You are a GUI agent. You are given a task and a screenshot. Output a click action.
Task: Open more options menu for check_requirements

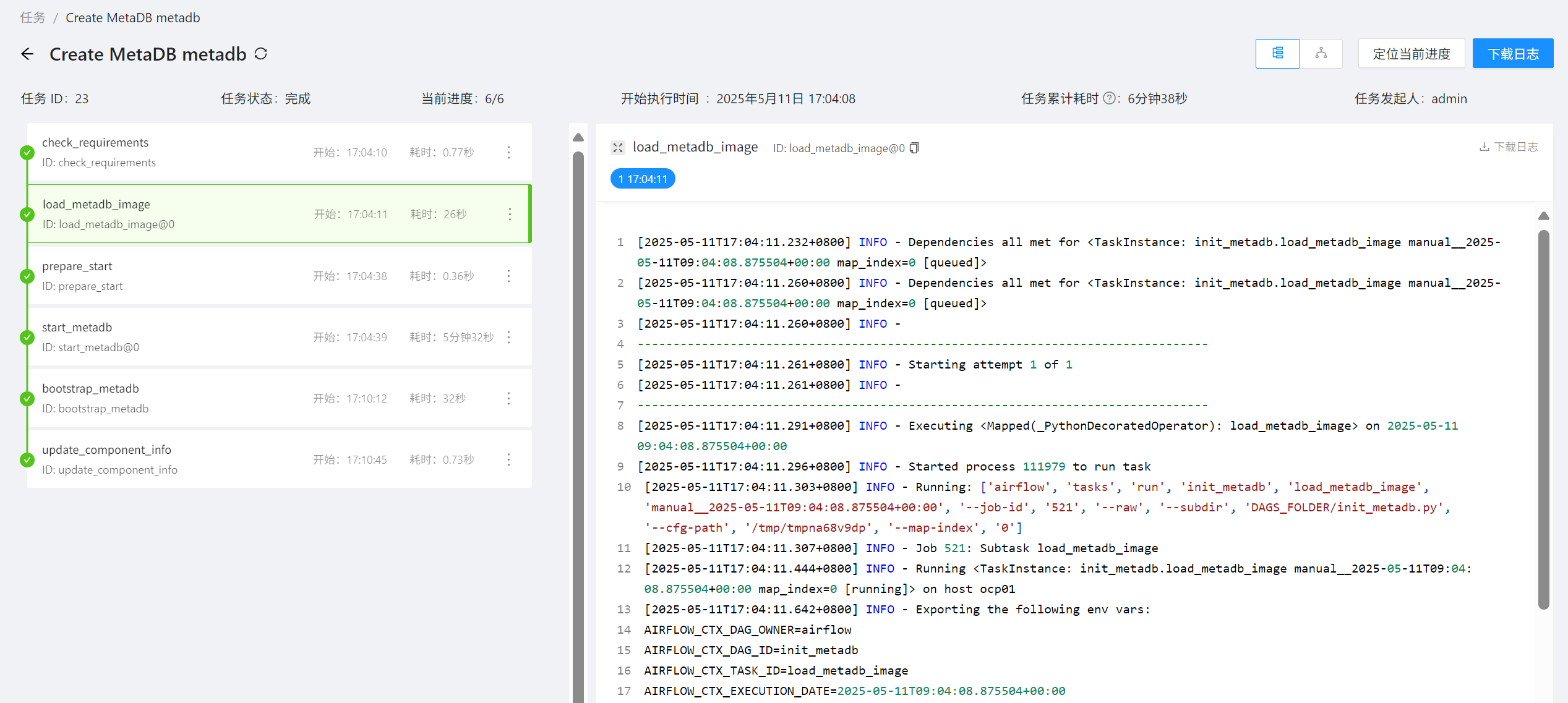point(508,153)
